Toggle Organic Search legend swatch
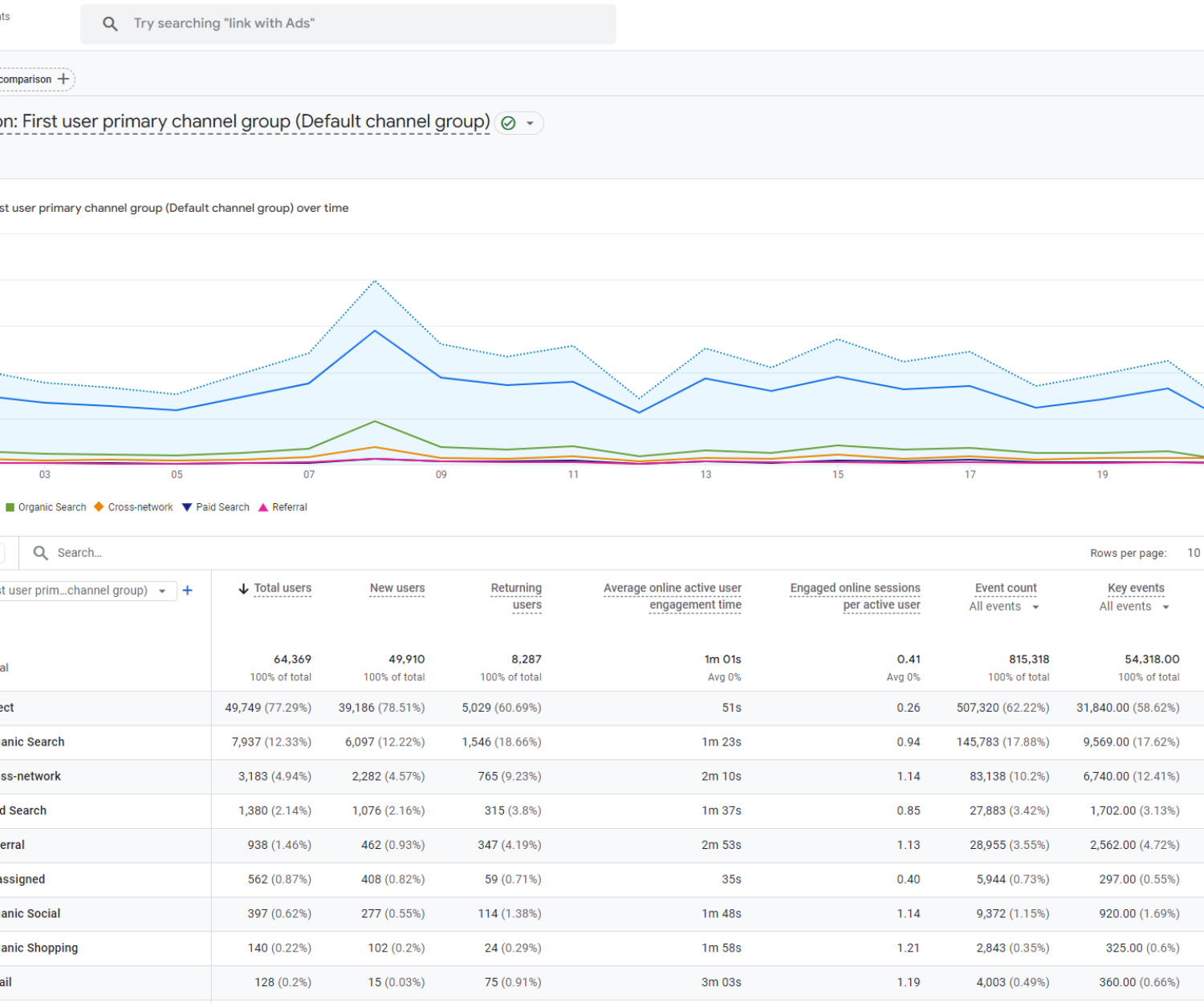This screenshot has height=1003, width=1204. point(10,507)
